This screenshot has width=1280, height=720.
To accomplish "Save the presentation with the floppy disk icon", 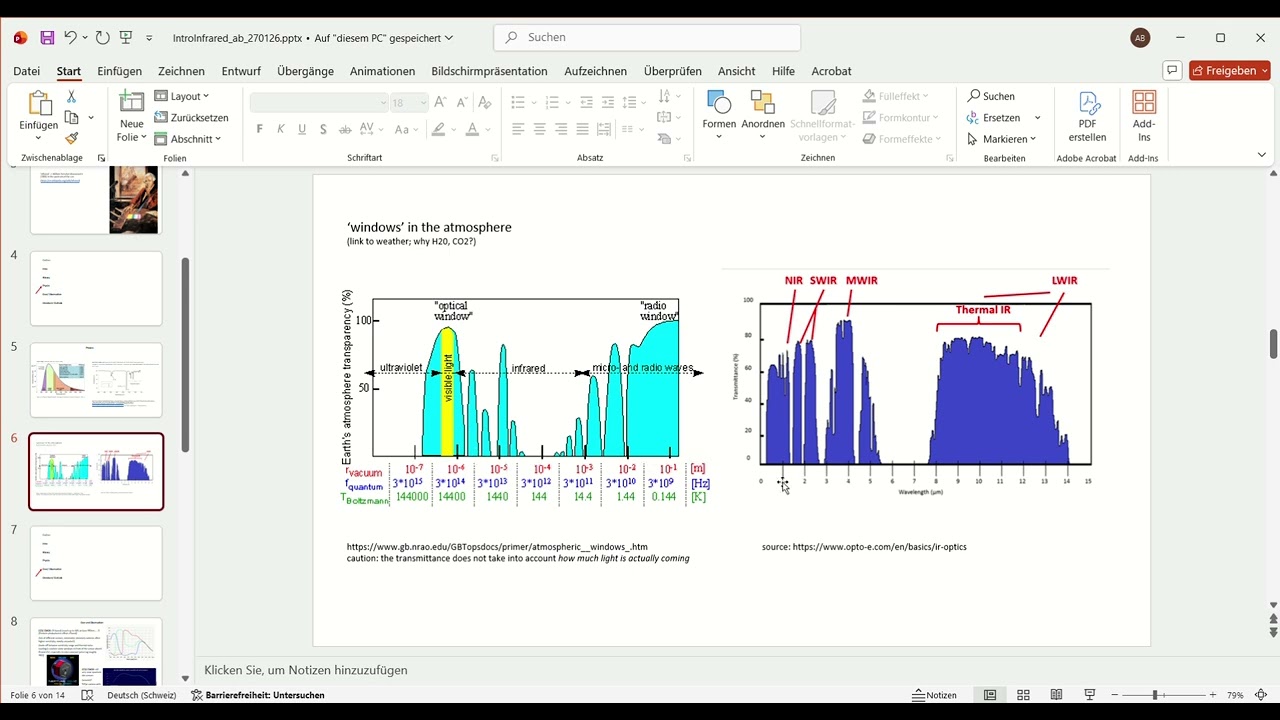I will coord(47,38).
